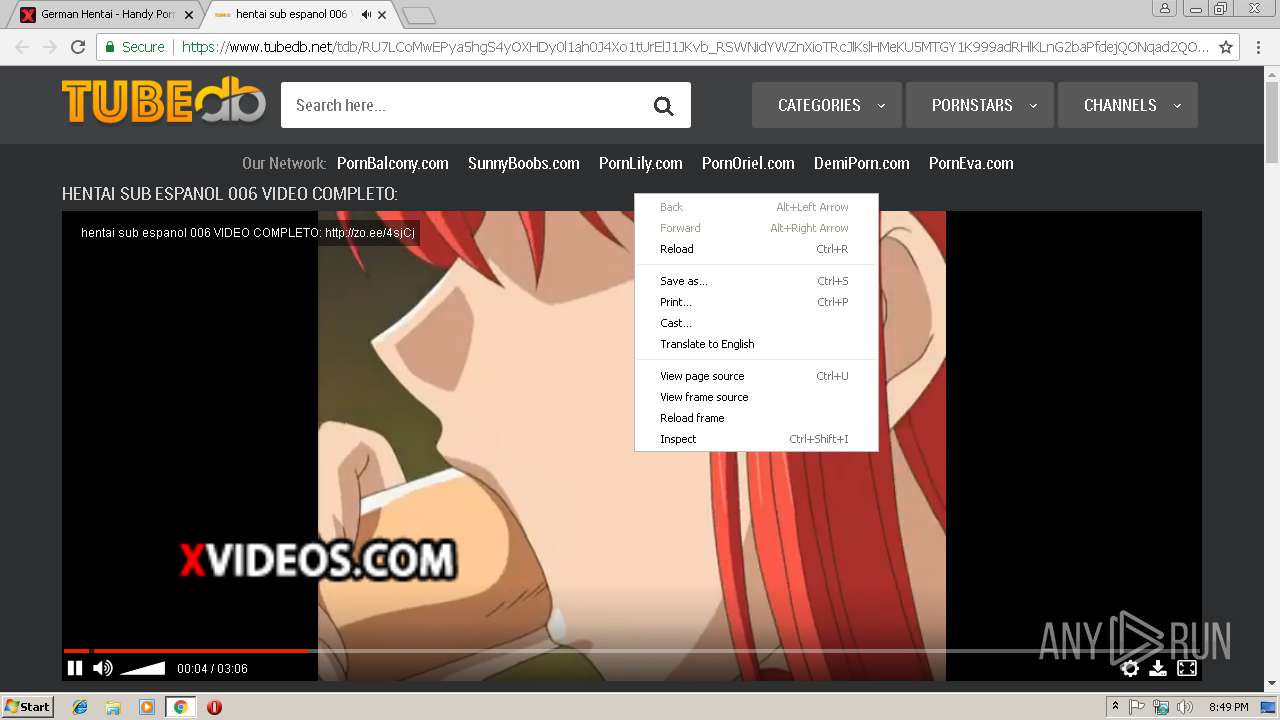The width and height of the screenshot is (1280, 720).
Task: Pause the video playback
Action: (75, 668)
